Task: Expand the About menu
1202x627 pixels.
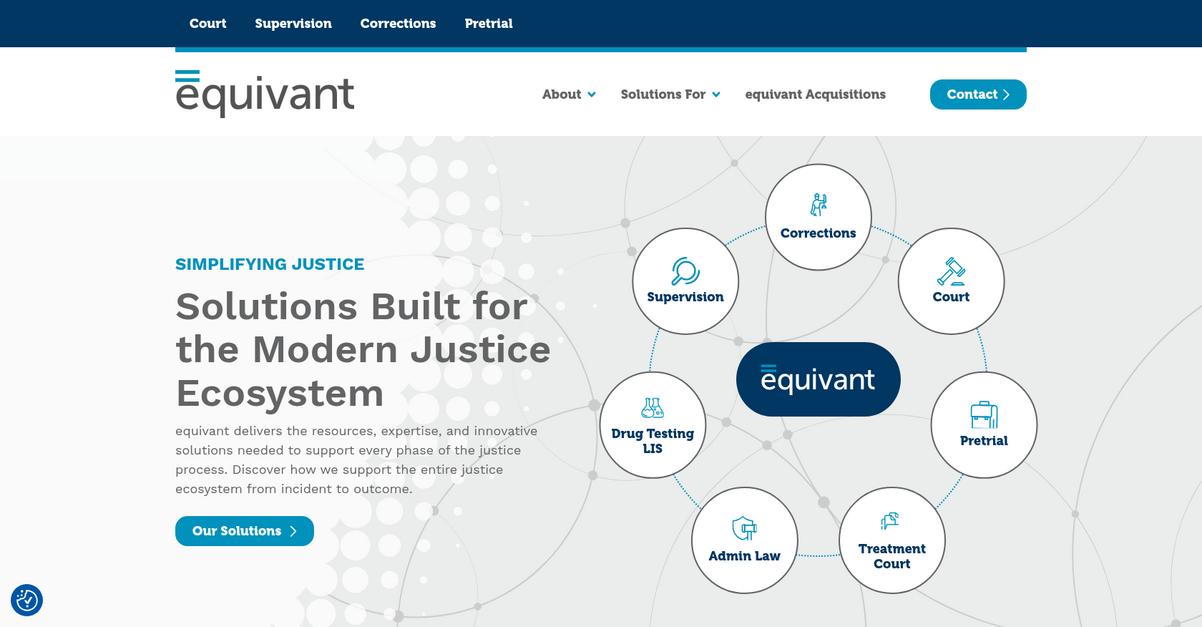Action: [x=569, y=94]
